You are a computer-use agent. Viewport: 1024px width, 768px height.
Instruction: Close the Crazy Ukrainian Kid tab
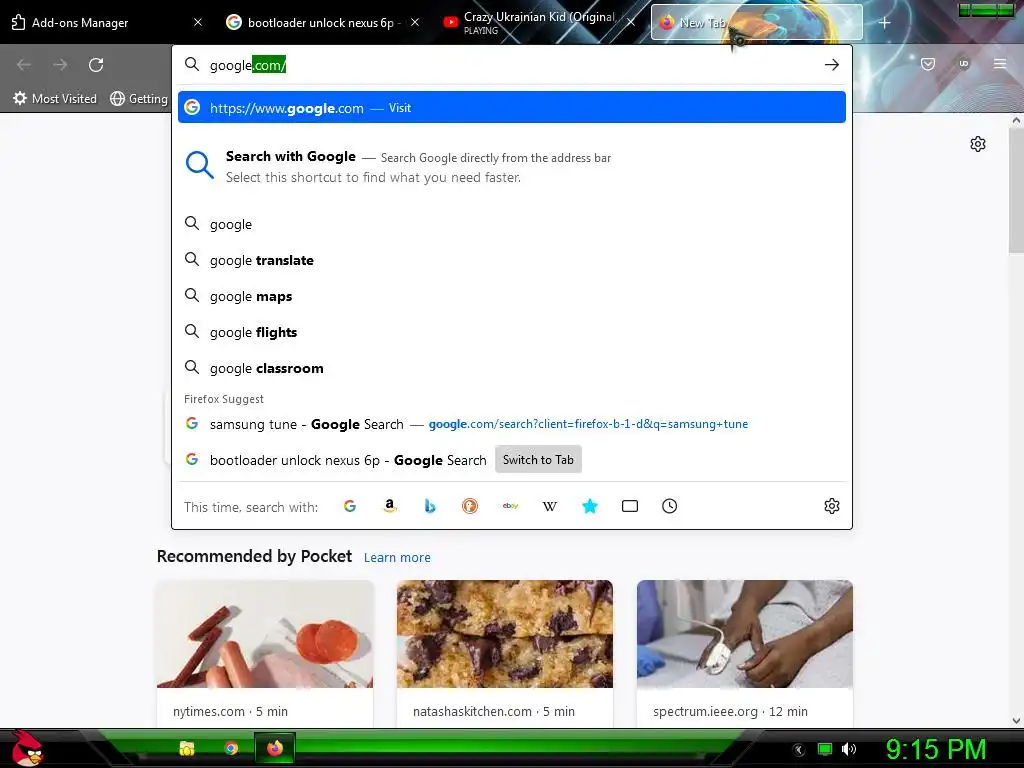tap(631, 22)
